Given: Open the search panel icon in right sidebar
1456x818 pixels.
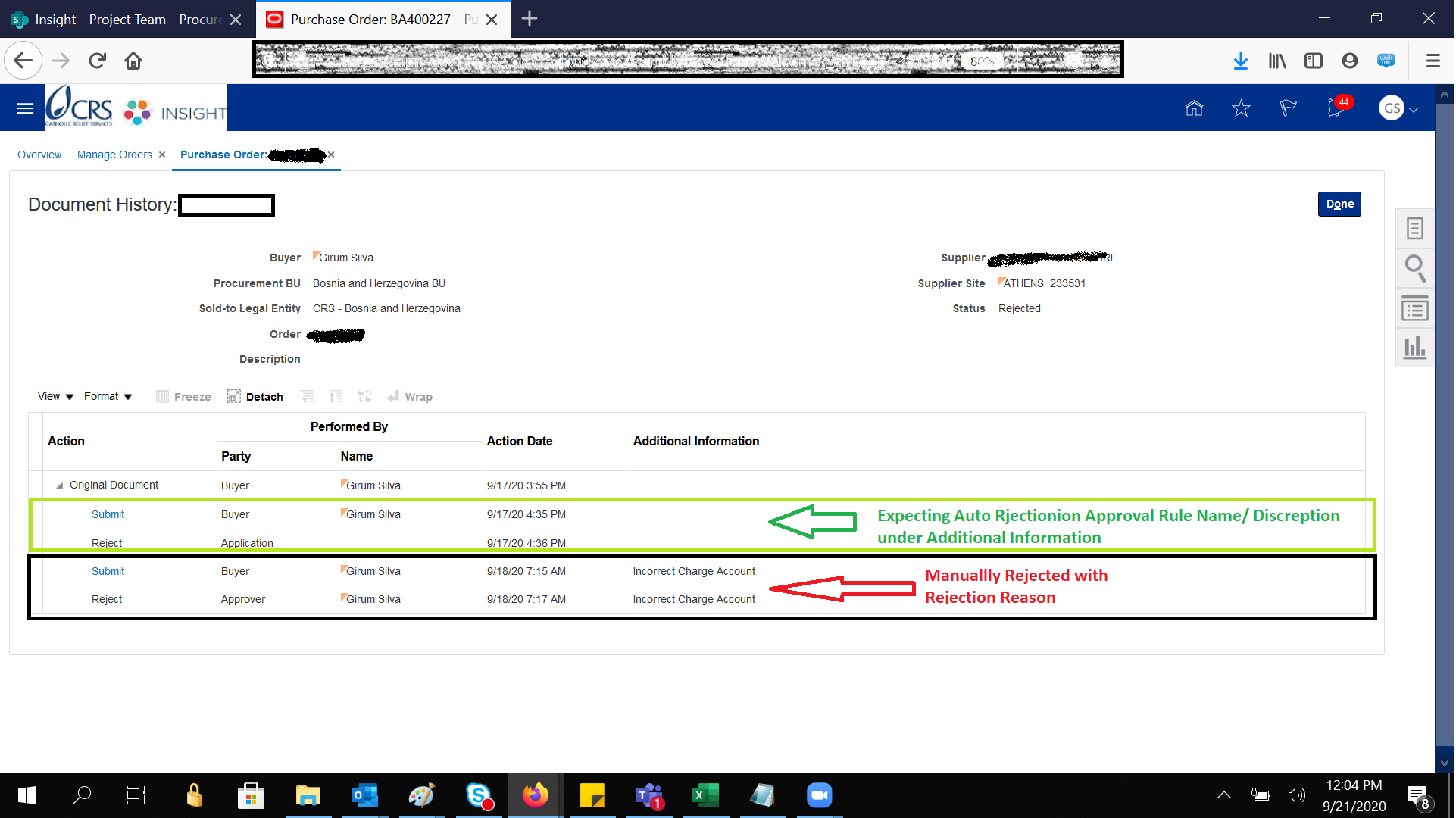Looking at the screenshot, I should (1414, 268).
